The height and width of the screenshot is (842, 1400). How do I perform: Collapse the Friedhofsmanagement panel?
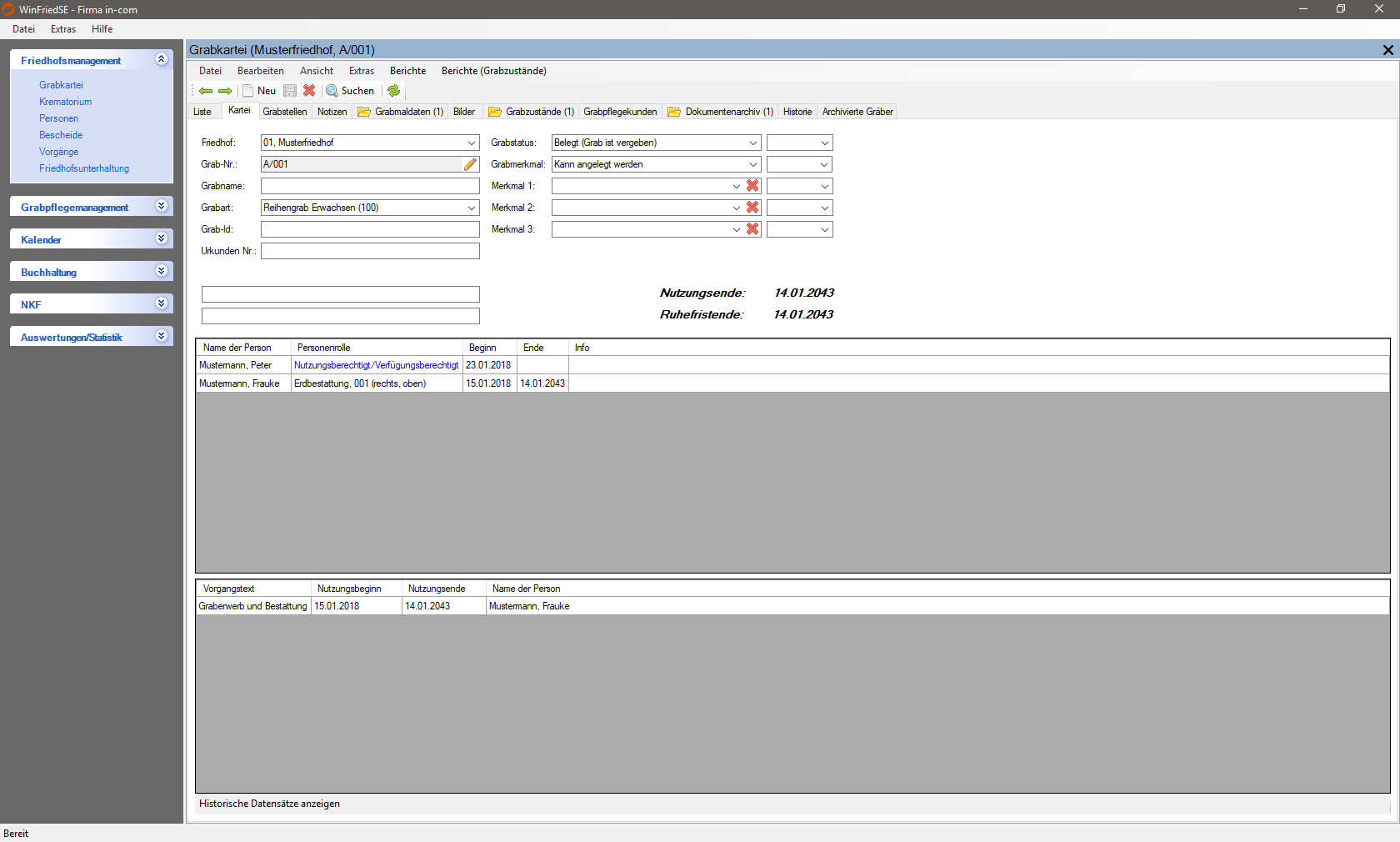[x=162, y=59]
